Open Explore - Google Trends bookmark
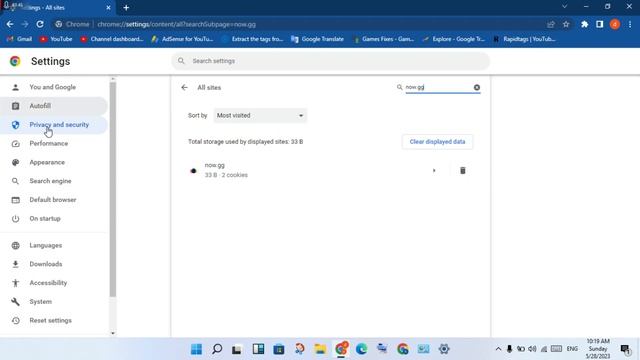This screenshot has width=640, height=360. point(453,39)
